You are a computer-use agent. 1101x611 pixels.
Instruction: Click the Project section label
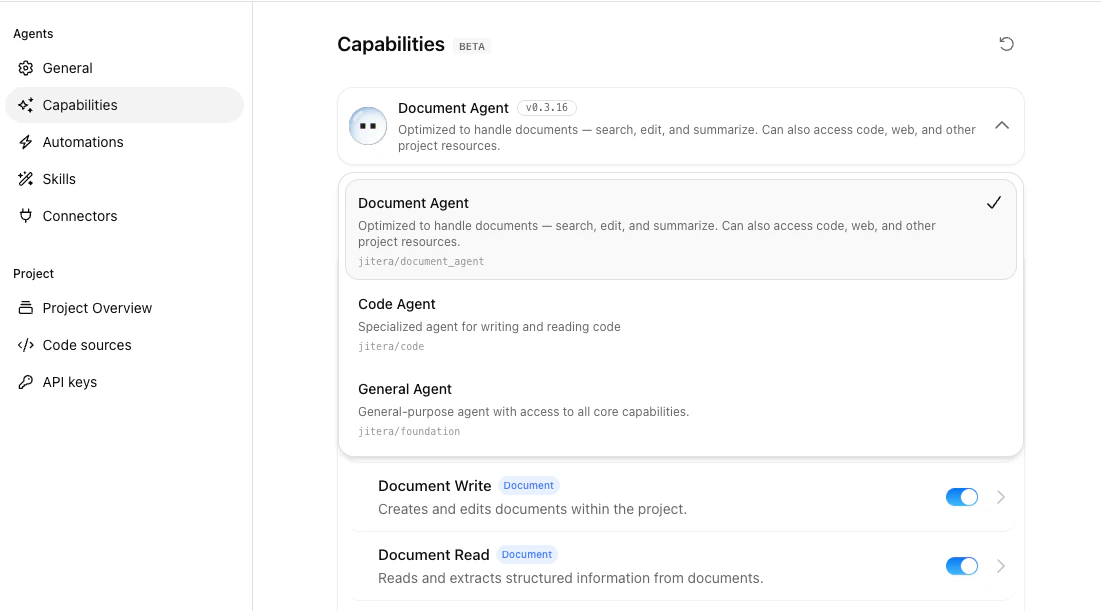tap(33, 274)
